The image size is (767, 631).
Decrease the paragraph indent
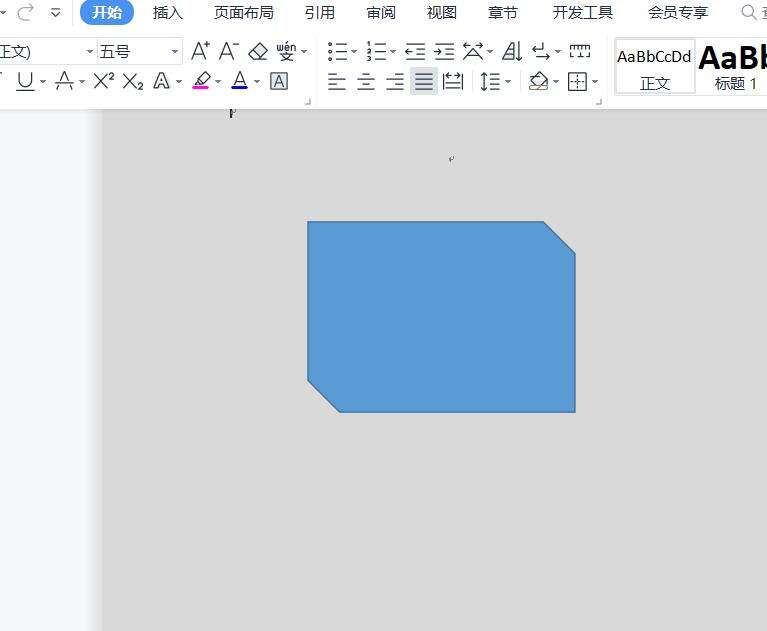[x=415, y=51]
